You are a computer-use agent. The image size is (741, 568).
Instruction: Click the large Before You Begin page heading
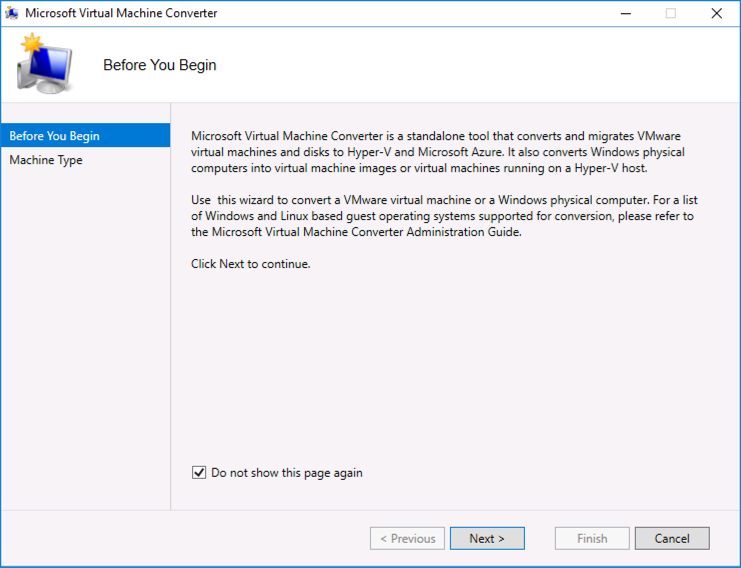click(160, 65)
